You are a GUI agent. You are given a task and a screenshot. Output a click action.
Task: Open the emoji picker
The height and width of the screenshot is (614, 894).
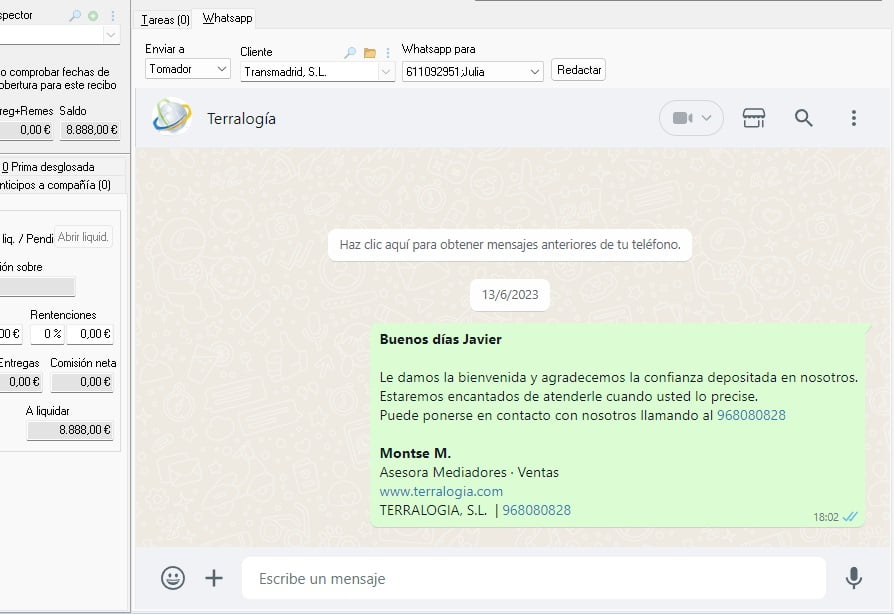(173, 578)
